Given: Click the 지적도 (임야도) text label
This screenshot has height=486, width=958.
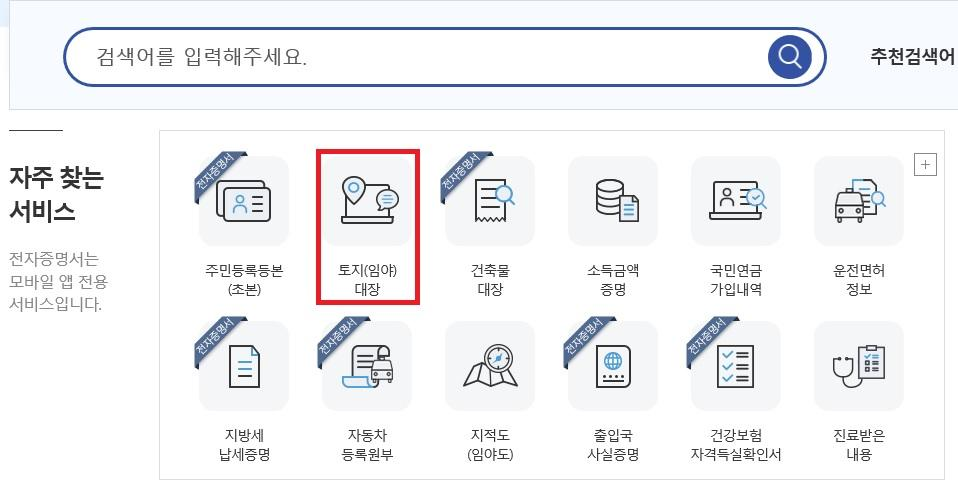Looking at the screenshot, I should coord(490,444).
